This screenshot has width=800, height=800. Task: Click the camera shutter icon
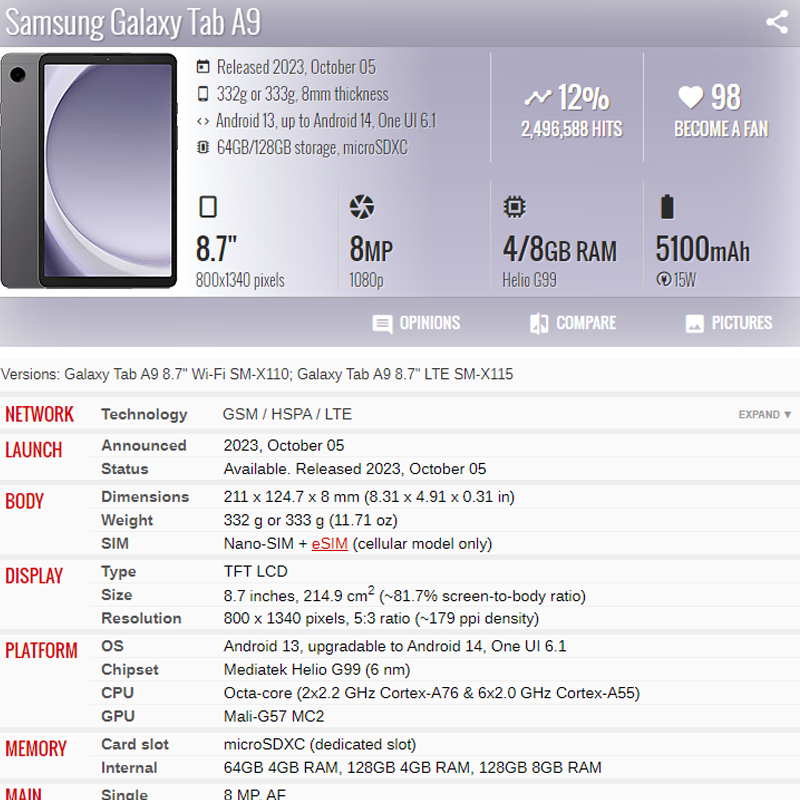click(362, 207)
